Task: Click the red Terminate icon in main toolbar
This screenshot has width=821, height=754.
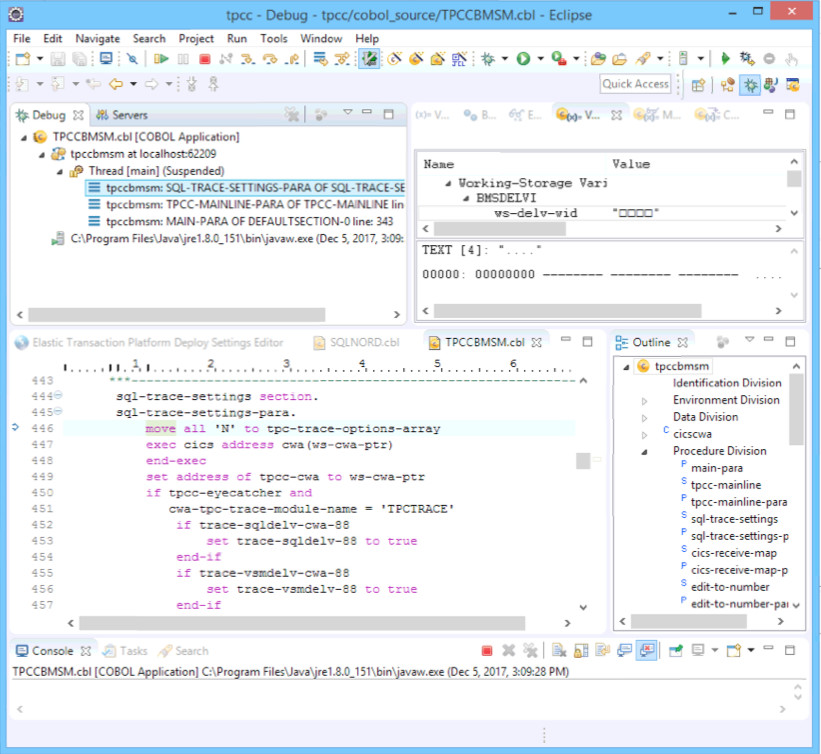Action: pos(205,59)
